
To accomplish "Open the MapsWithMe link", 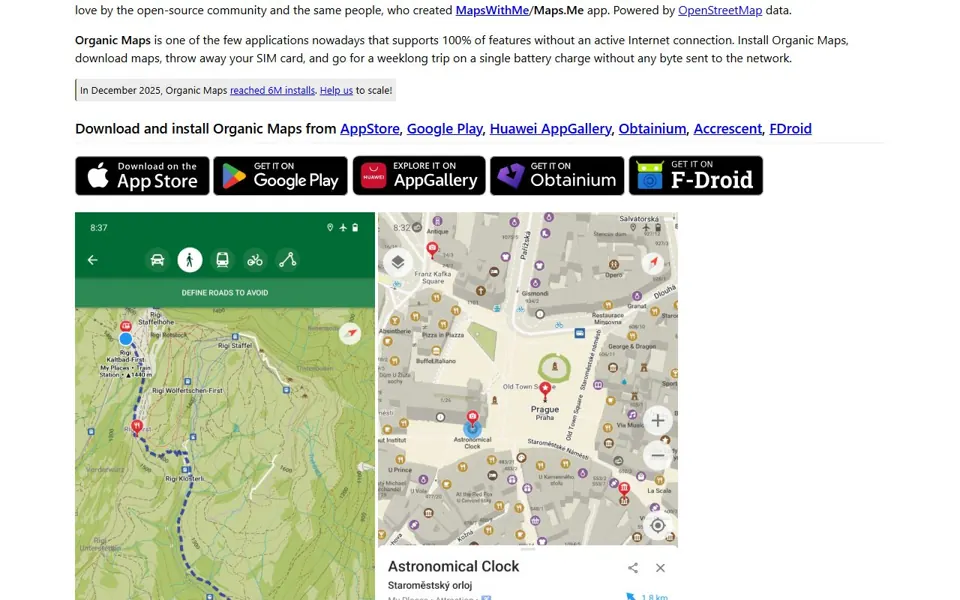I will pos(492,10).
